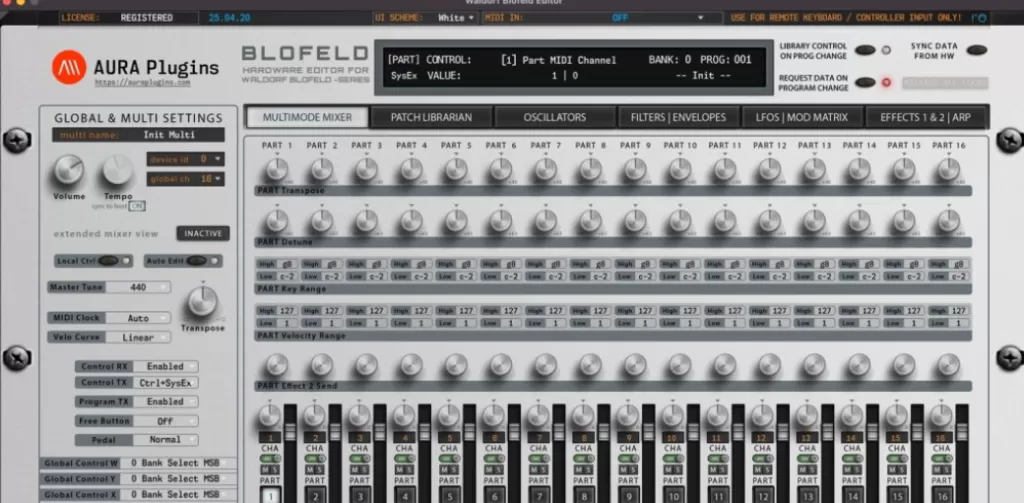Toggle Library Control on Prog Change switch
This screenshot has width=1024, height=503.
(865, 50)
